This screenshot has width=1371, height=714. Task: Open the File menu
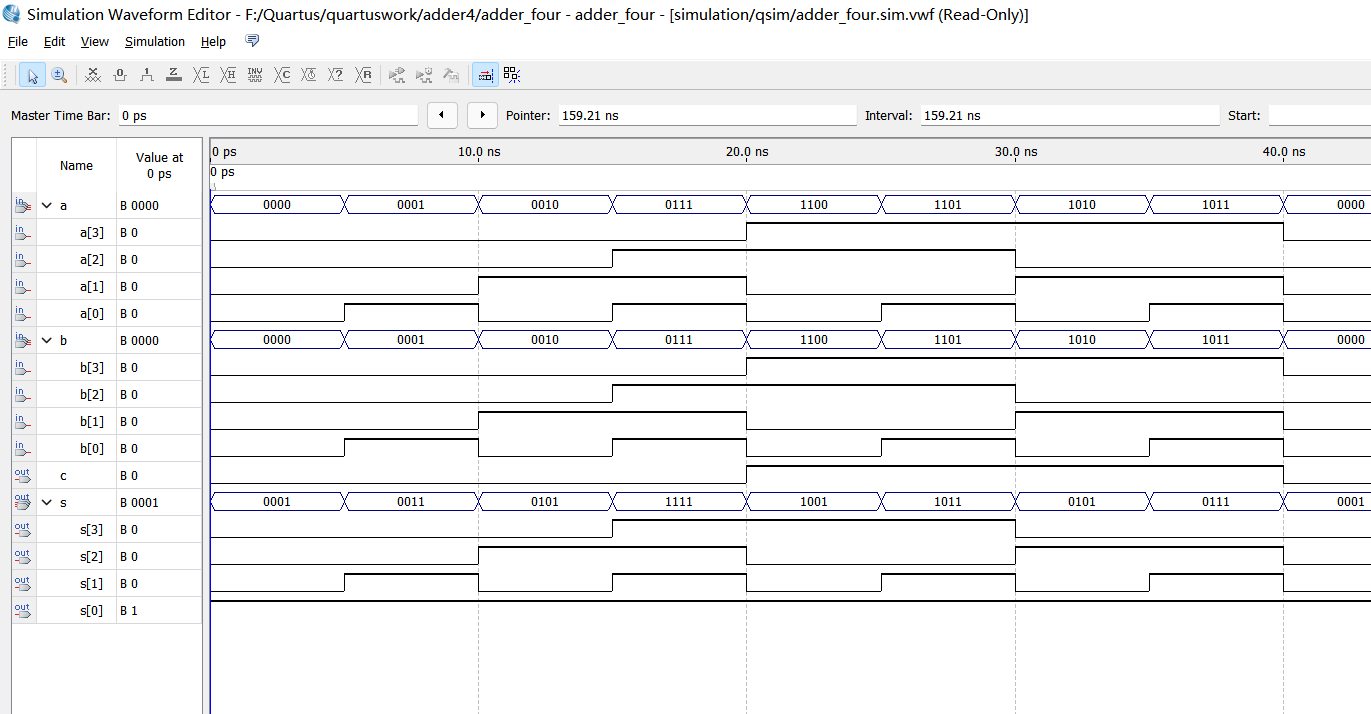[18, 42]
